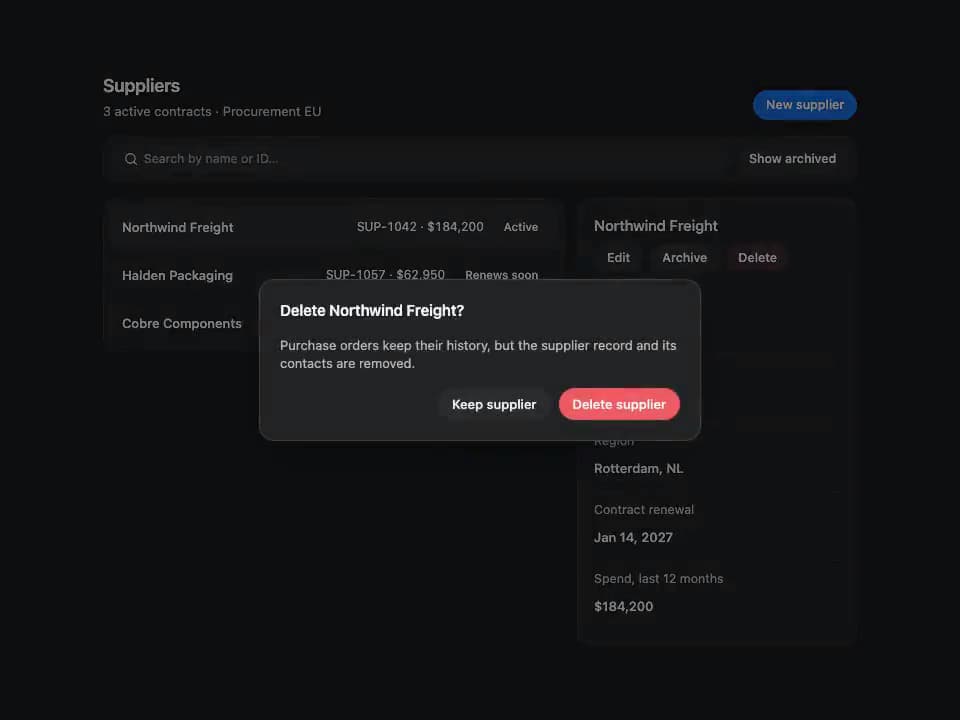Click the Jan 14, 2027 renewal date

point(633,538)
